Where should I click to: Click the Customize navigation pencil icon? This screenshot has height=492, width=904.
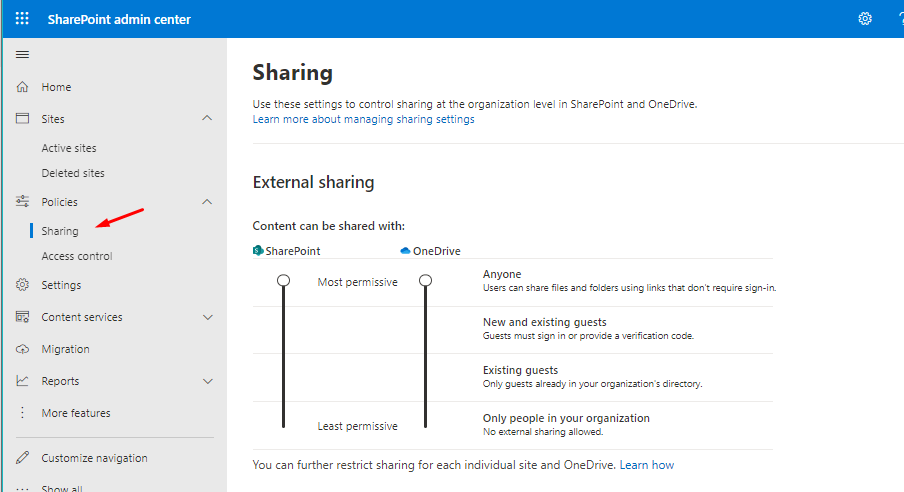click(22, 458)
